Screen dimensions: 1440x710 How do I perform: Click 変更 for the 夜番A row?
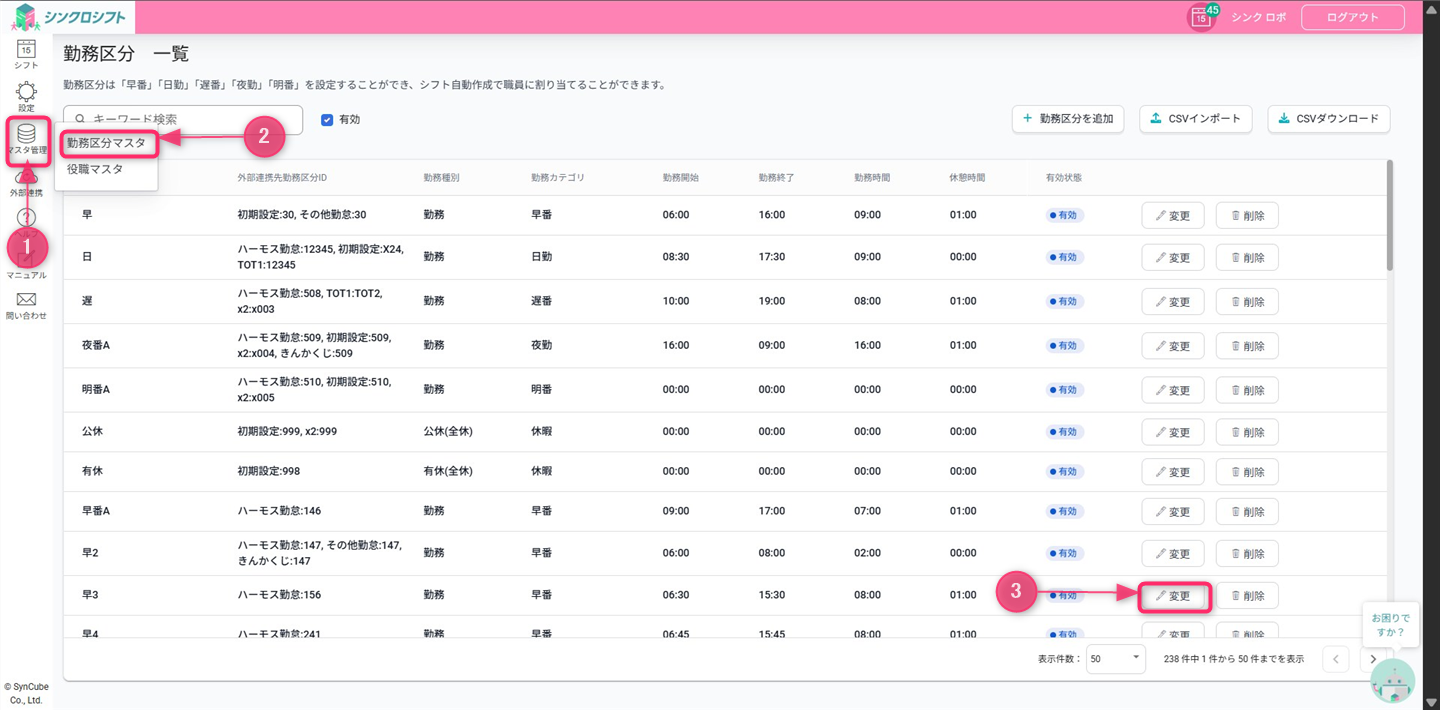pyautogui.click(x=1173, y=346)
